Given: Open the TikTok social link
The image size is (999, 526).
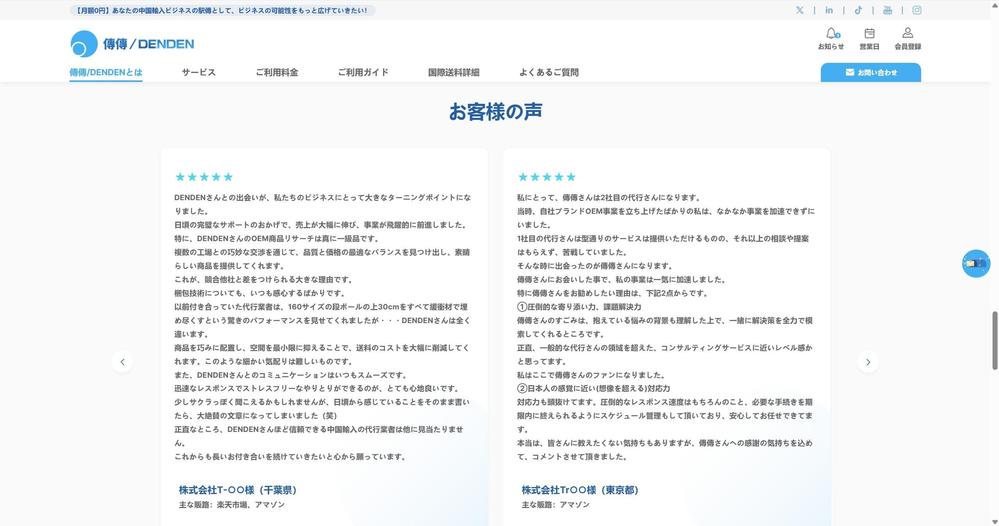Looking at the screenshot, I should coord(858,10).
